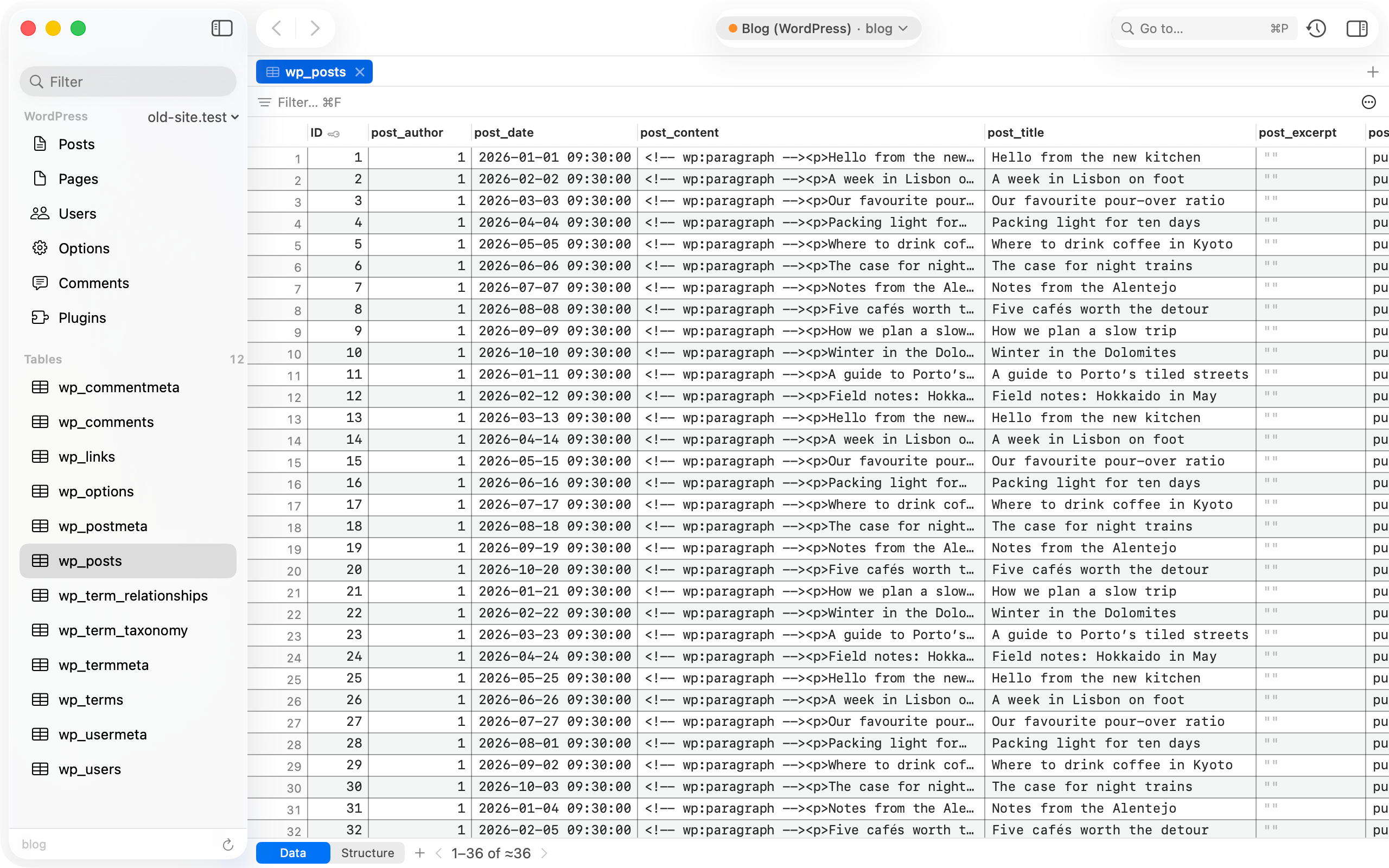This screenshot has height=868, width=1389.
Task: Focus the sidebar Filter search field
Action: pos(128,81)
